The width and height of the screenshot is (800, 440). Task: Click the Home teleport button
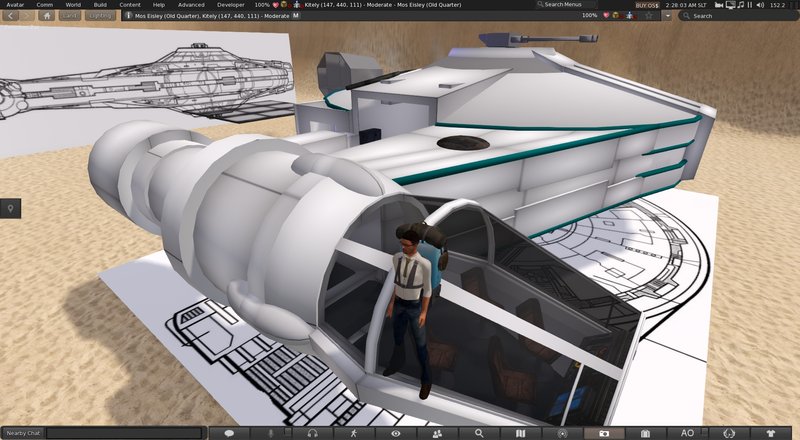(46, 16)
